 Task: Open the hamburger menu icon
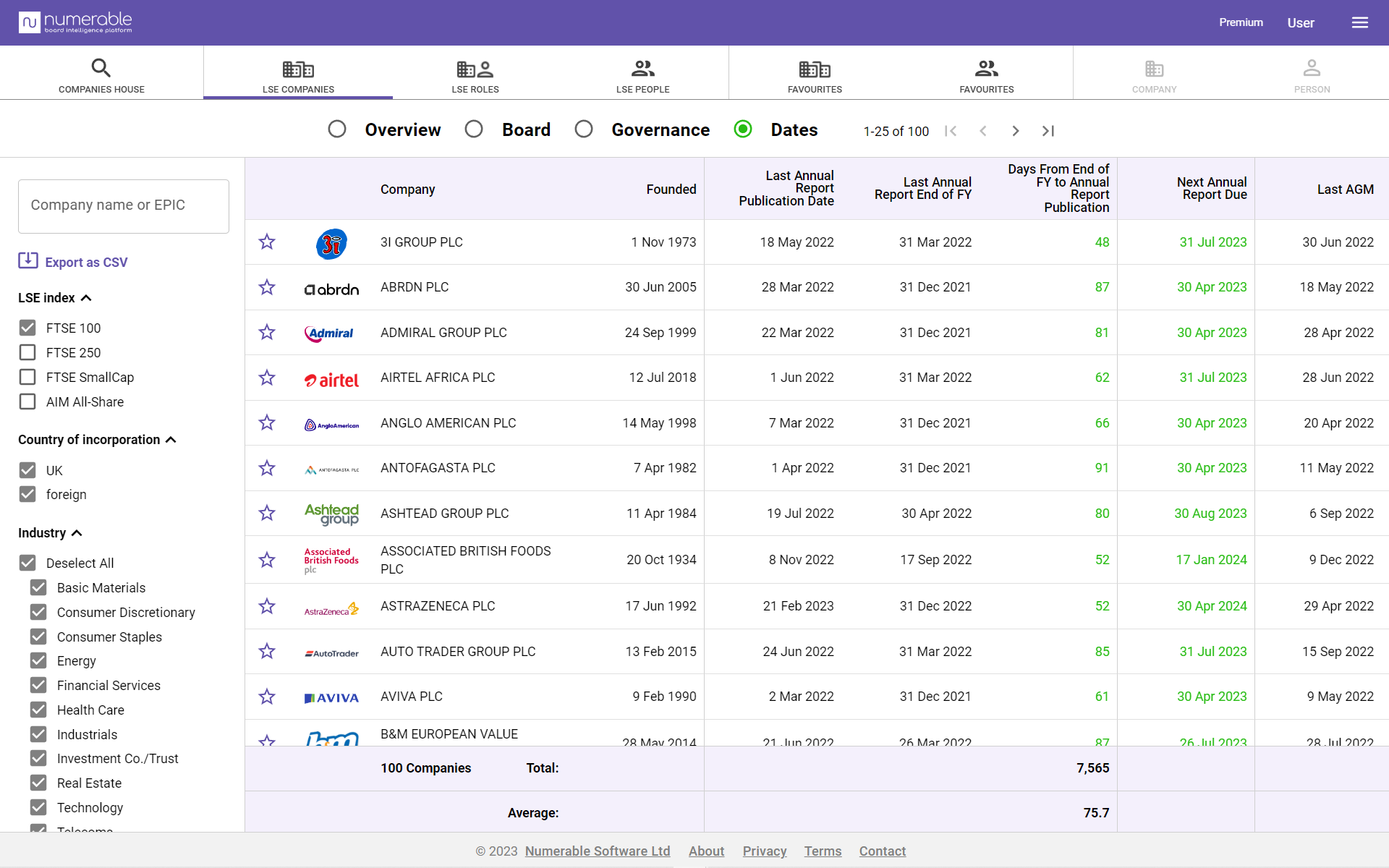pyautogui.click(x=1359, y=22)
